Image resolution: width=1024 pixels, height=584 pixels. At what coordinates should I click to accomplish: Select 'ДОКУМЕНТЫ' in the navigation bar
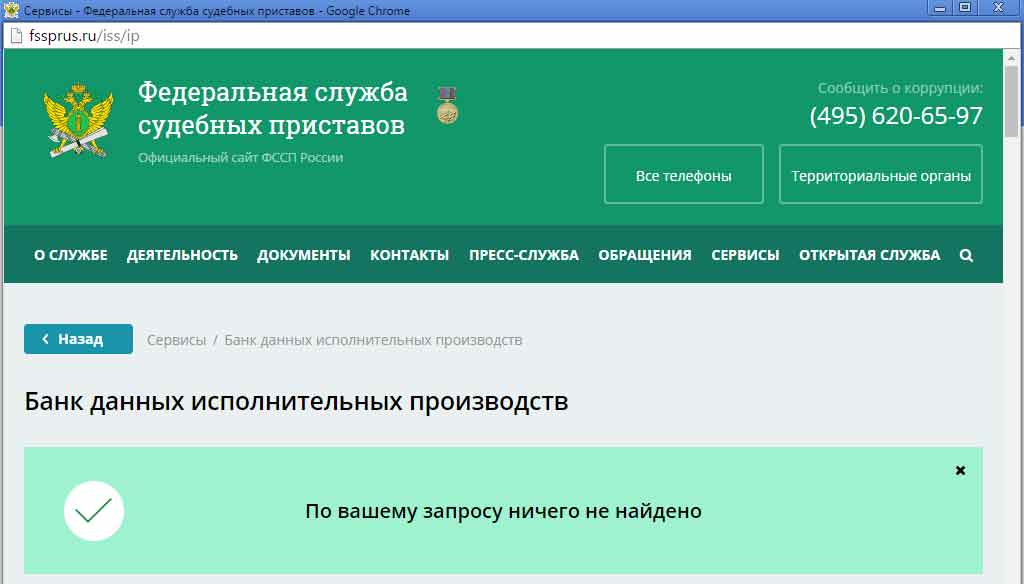point(304,255)
